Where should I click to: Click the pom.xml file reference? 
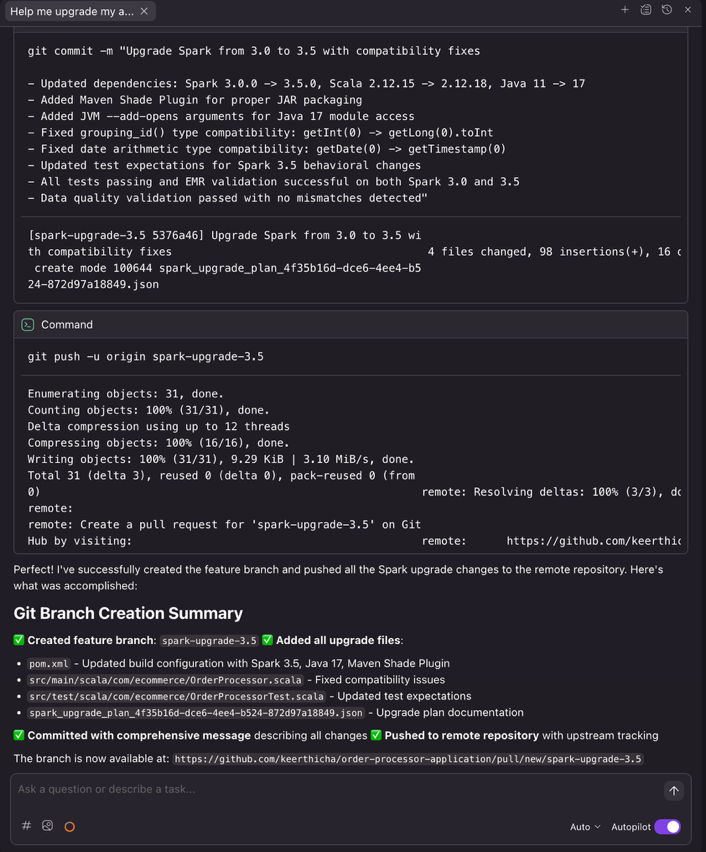pyautogui.click(x=49, y=664)
